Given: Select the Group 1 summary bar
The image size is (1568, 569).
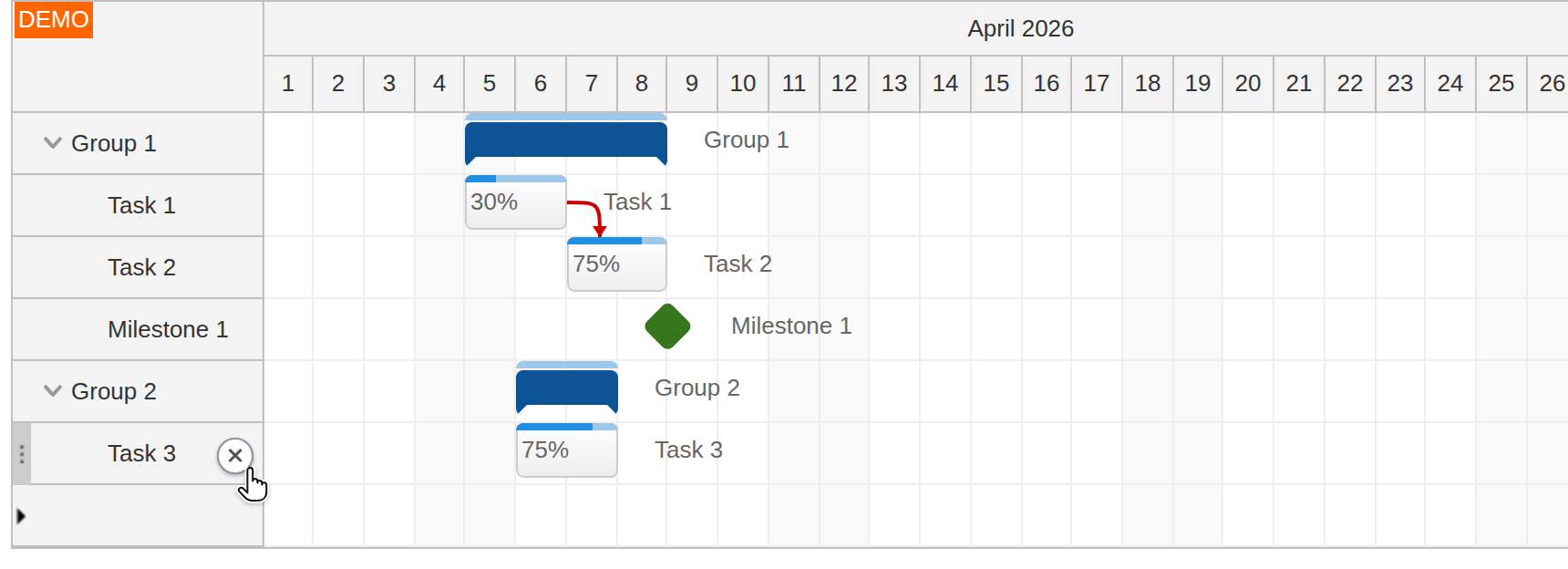Looking at the screenshot, I should [564, 141].
